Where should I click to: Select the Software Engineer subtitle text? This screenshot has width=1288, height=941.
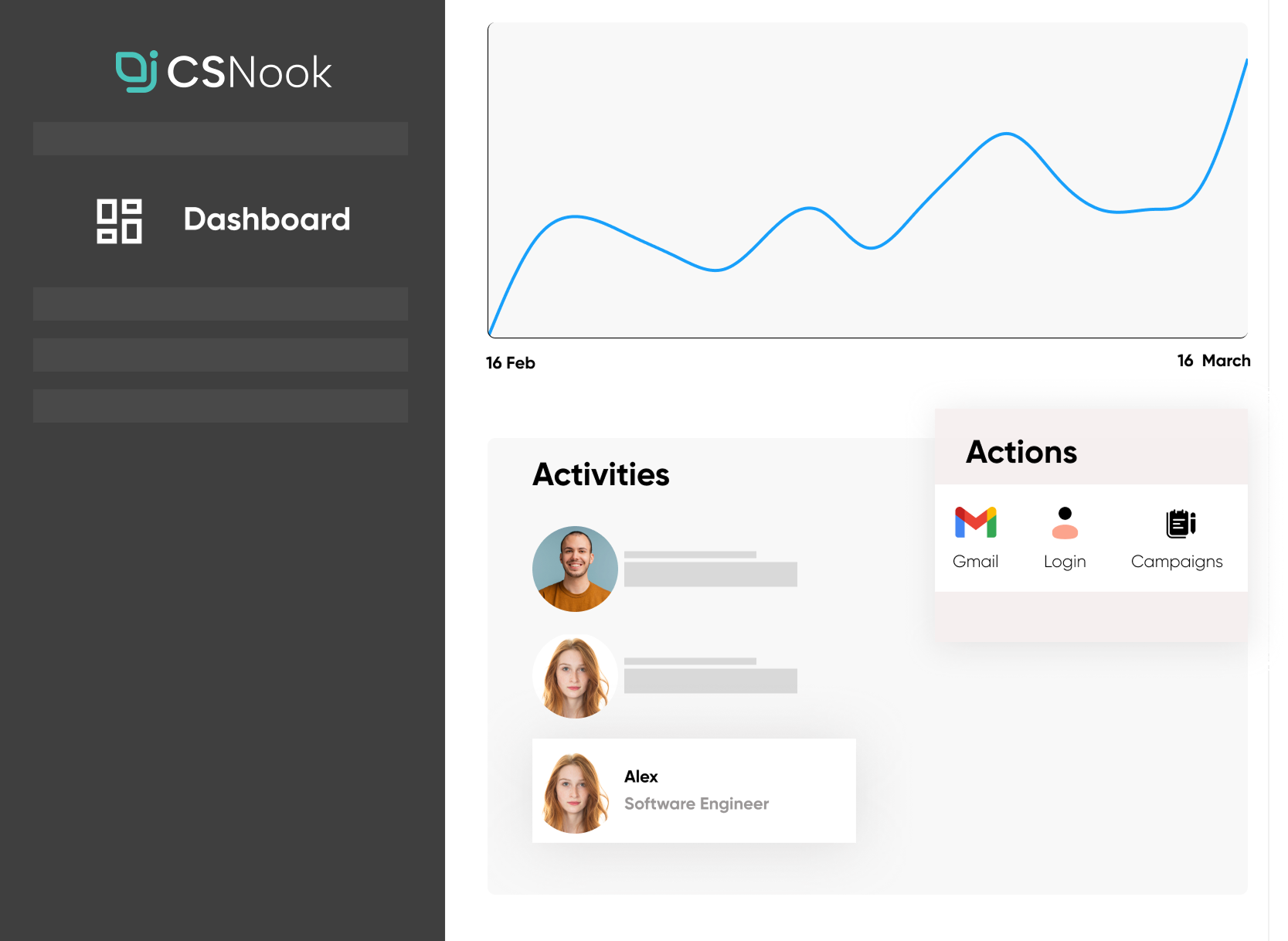tap(696, 803)
